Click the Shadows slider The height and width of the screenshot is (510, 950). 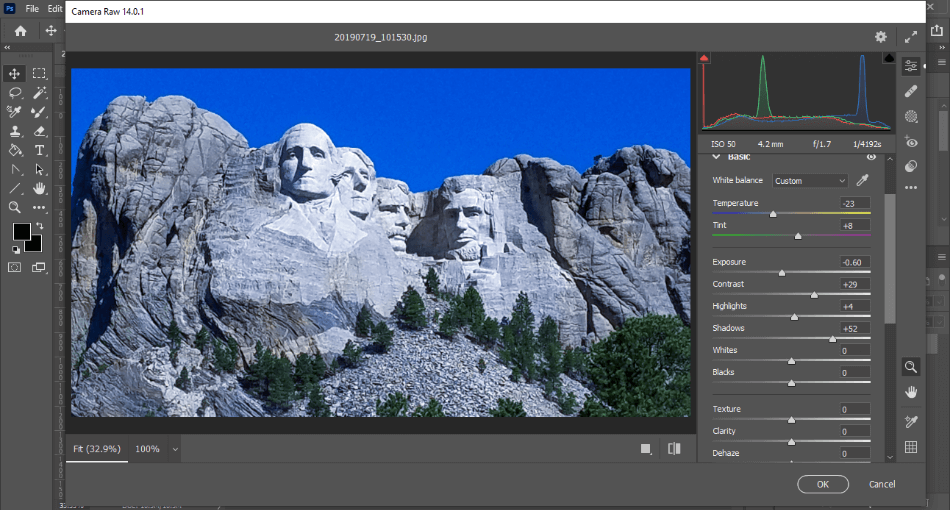coord(791,339)
